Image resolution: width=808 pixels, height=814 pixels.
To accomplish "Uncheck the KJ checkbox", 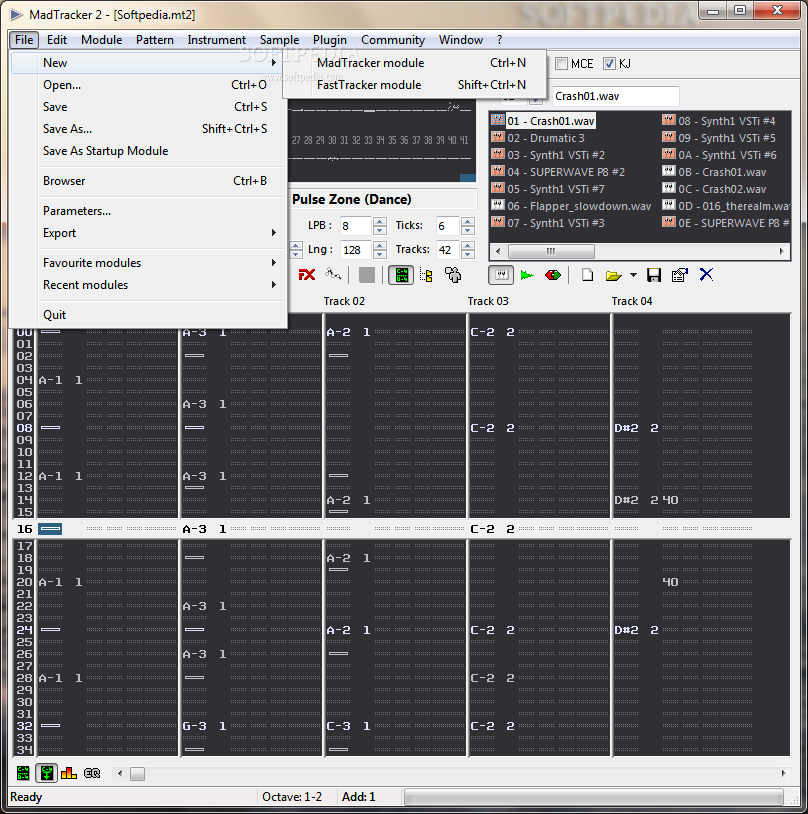I will (609, 63).
